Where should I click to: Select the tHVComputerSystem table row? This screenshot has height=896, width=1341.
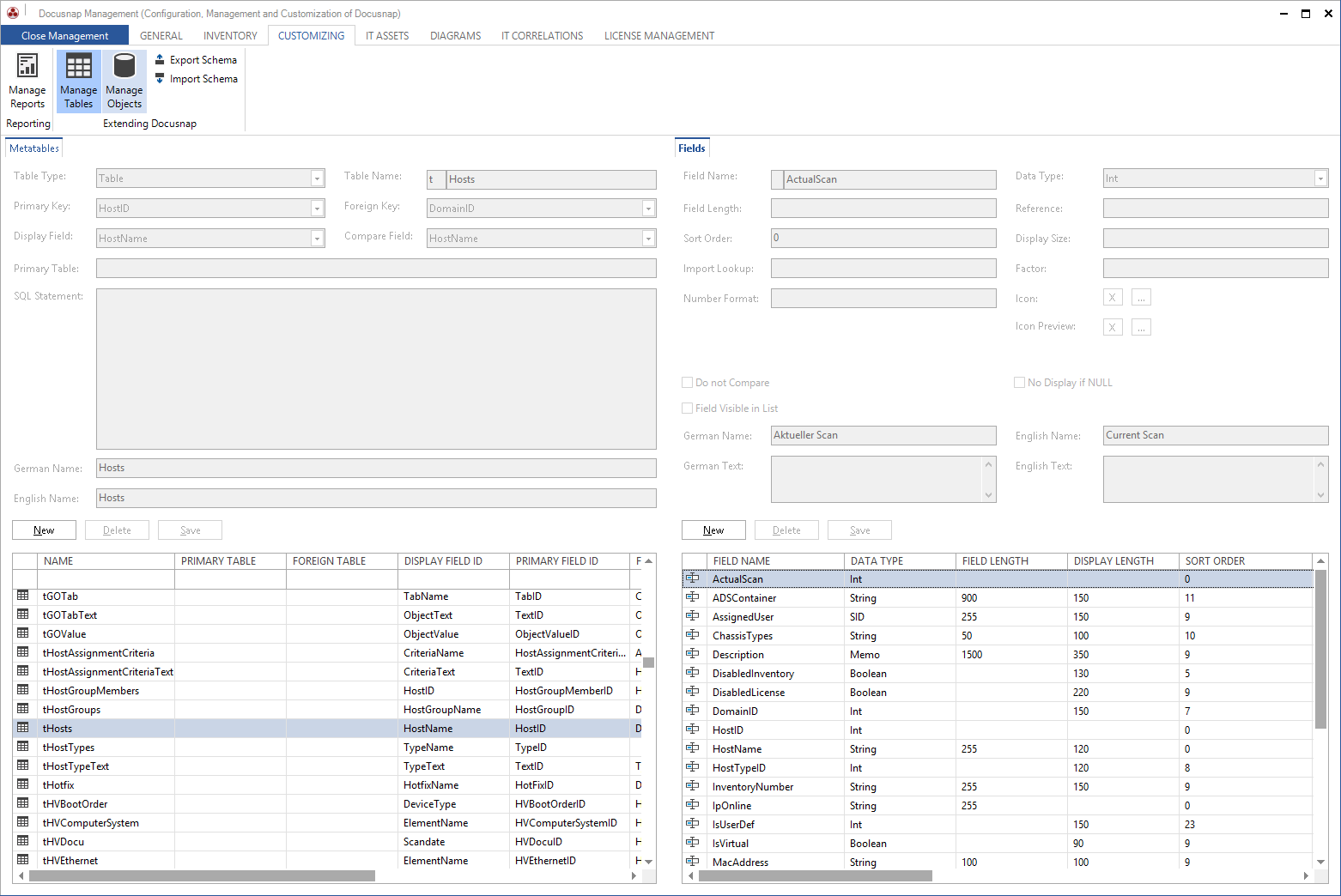pos(326,823)
